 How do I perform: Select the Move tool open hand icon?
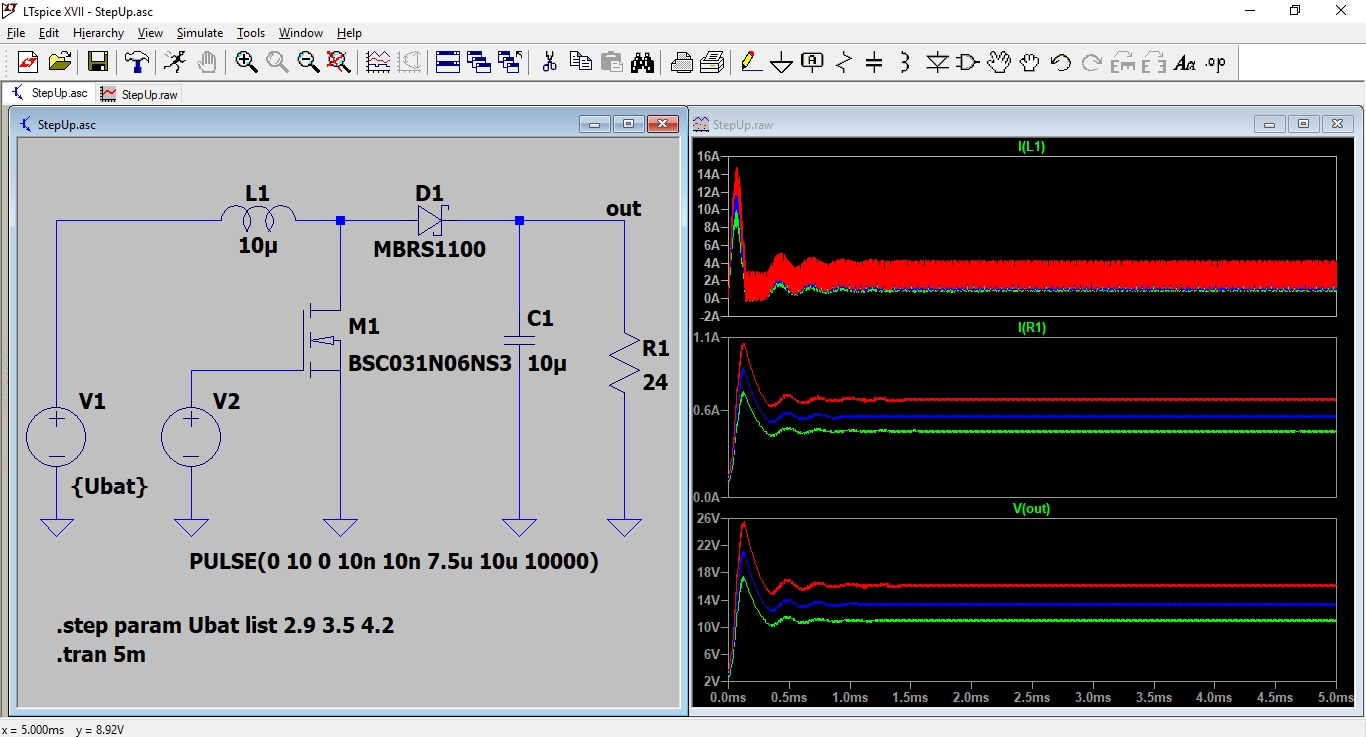click(x=999, y=62)
